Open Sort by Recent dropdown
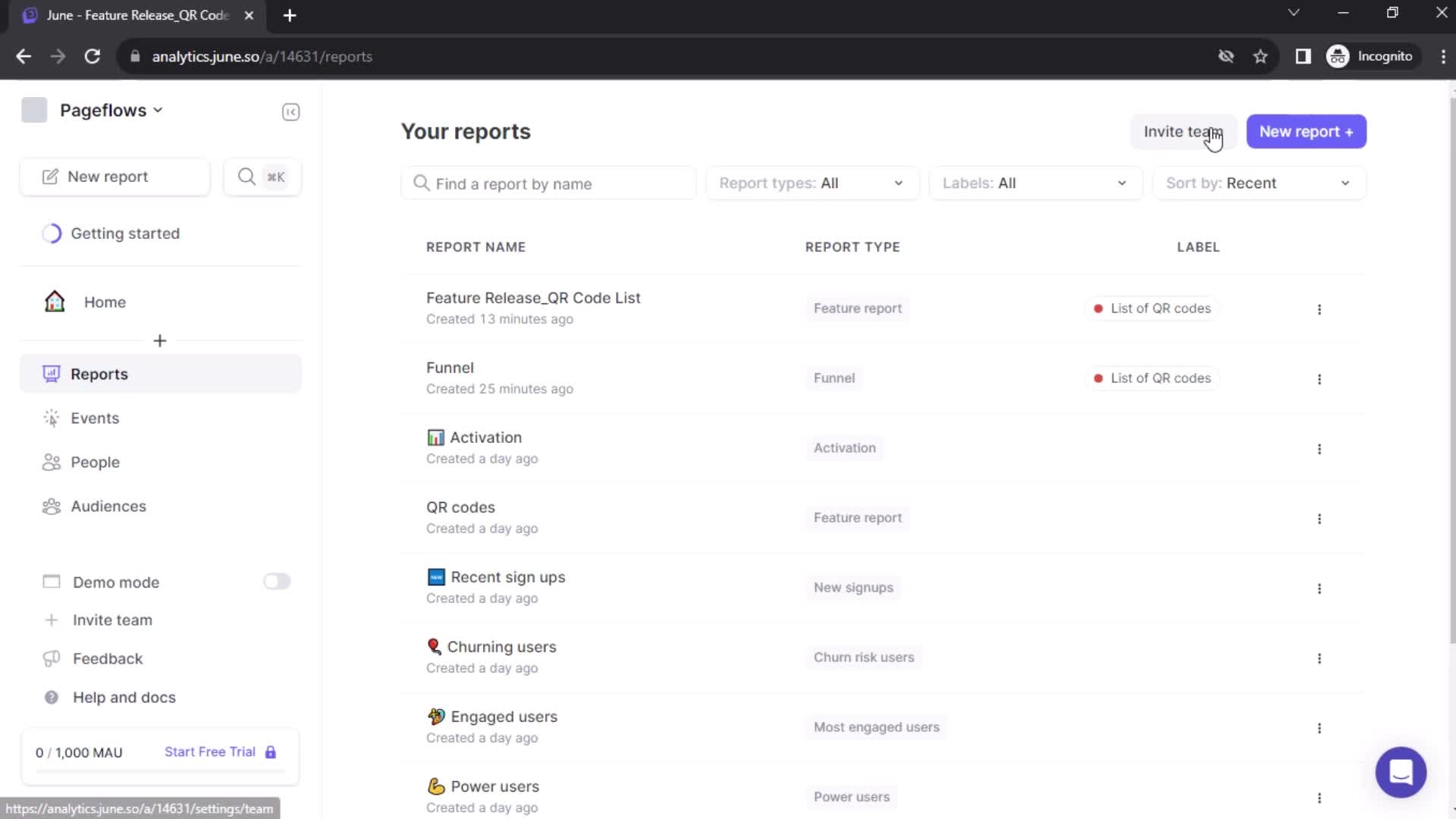 click(x=1259, y=184)
